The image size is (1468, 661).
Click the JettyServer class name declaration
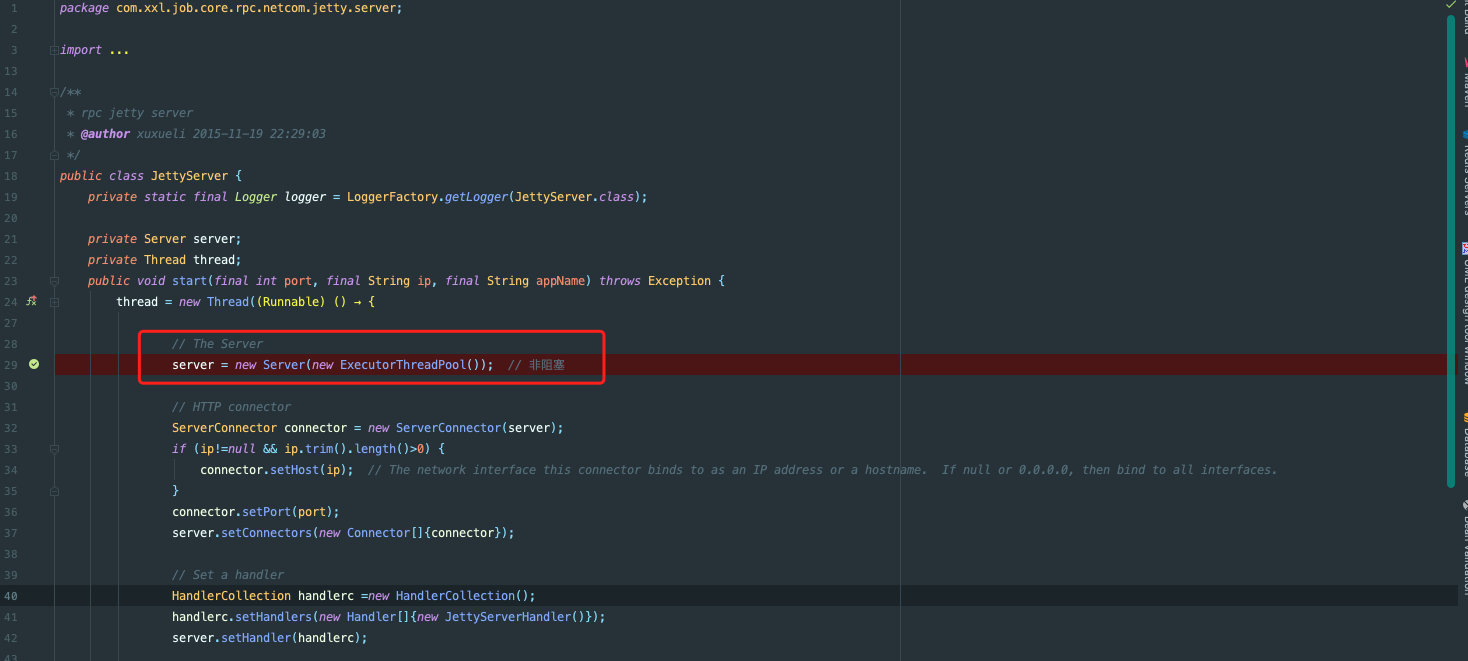pos(189,176)
